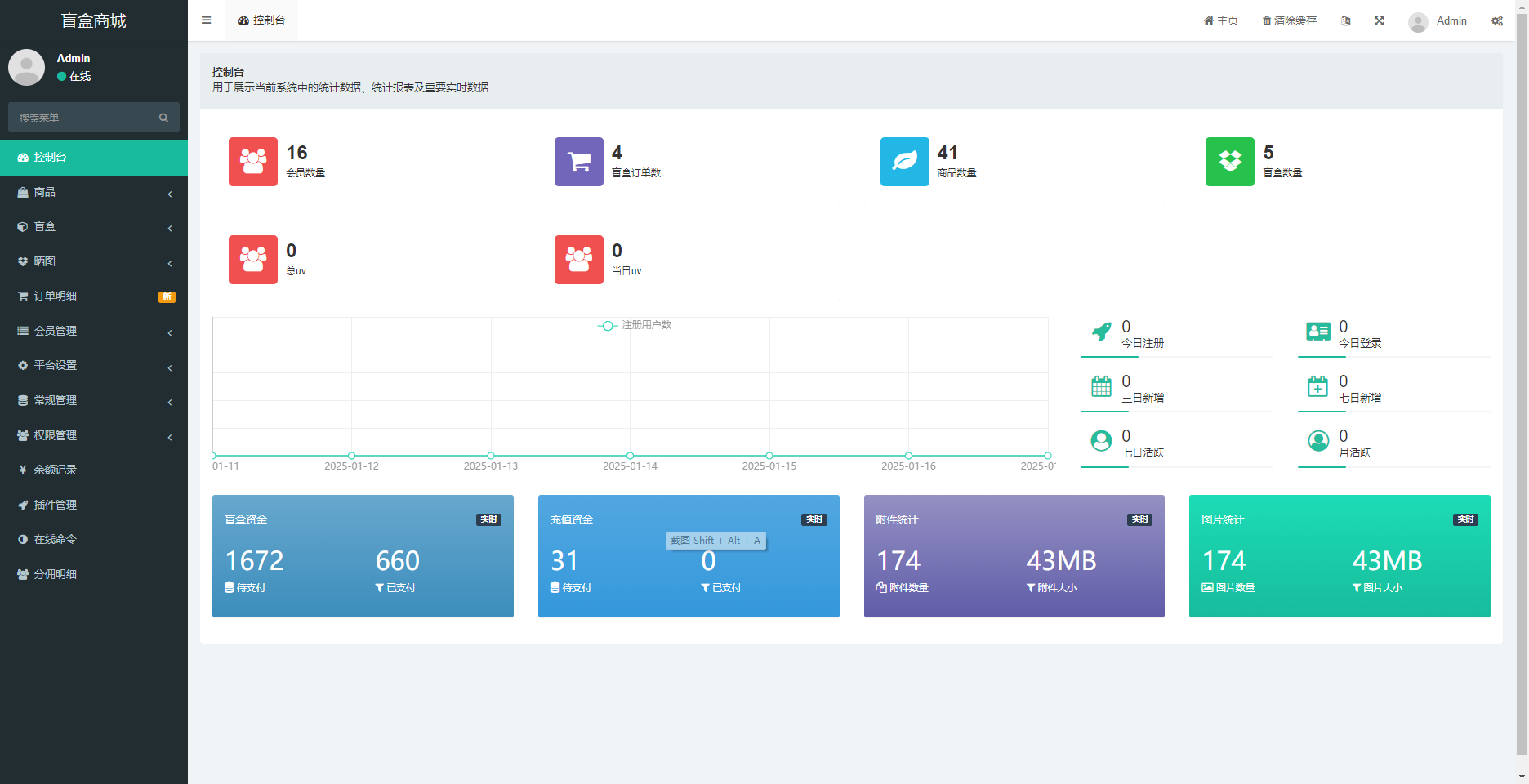Screen dimensions: 1529x784
Task: Select the 控制台 tab at top
Action: point(261,20)
